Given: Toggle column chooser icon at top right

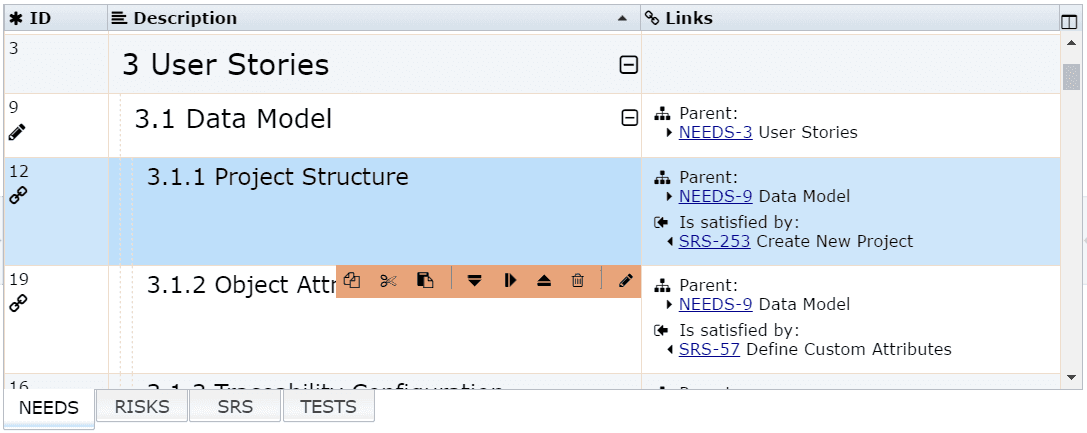Looking at the screenshot, I should (1069, 21).
